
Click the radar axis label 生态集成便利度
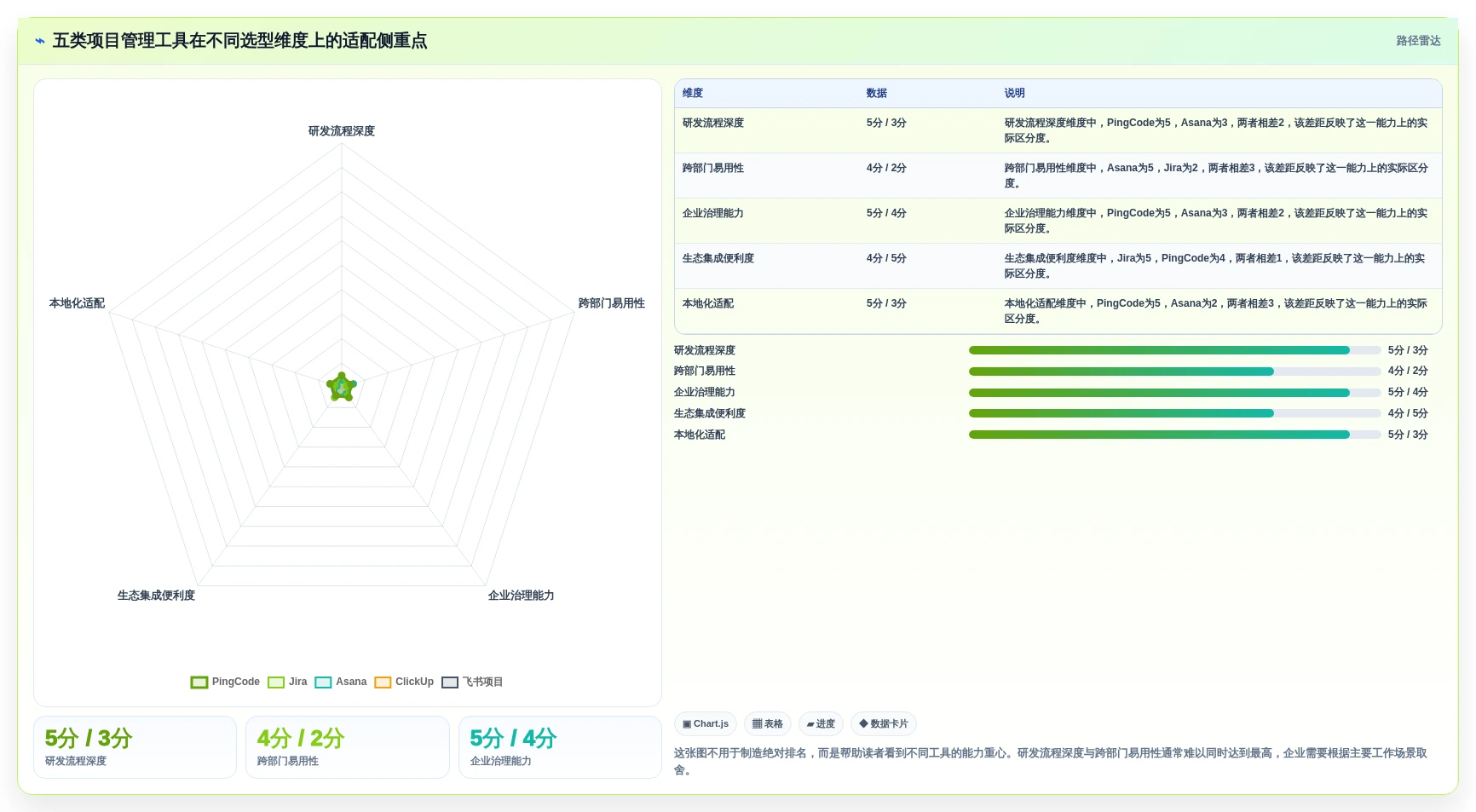(157, 596)
